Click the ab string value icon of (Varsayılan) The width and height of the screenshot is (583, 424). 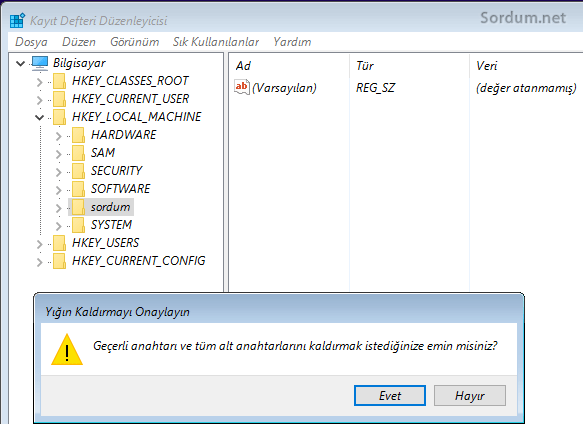[x=242, y=87]
